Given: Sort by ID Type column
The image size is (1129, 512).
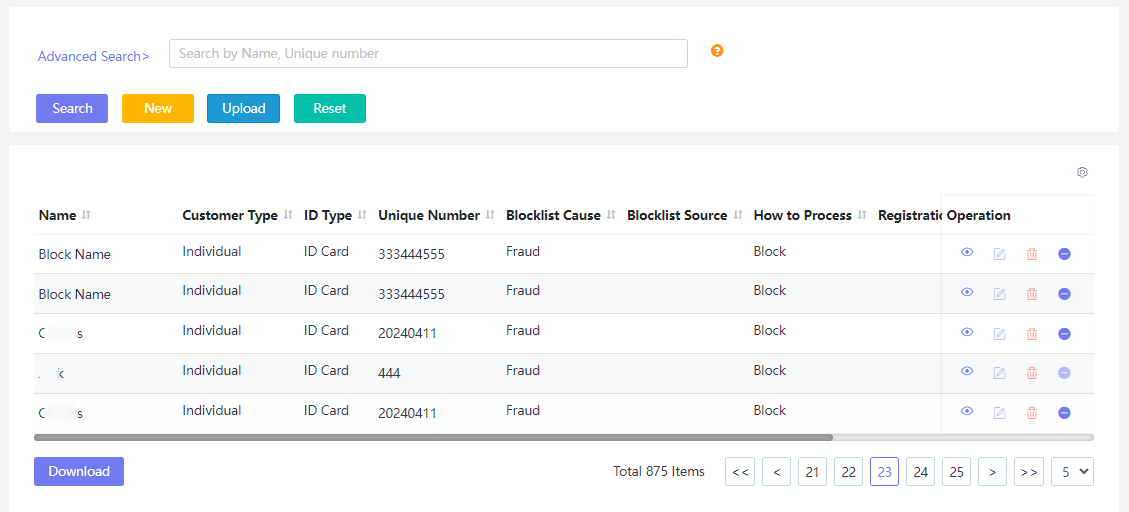Looking at the screenshot, I should pos(362,215).
